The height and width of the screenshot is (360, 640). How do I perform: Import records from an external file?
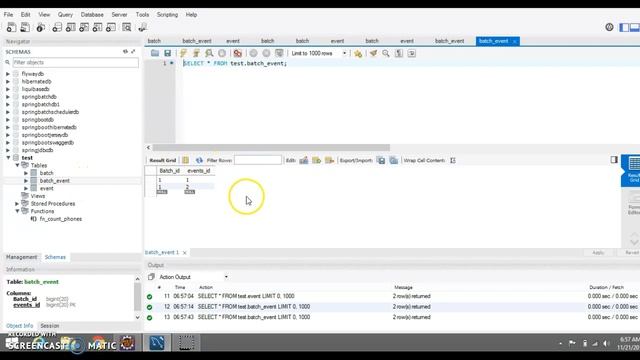pos(393,160)
